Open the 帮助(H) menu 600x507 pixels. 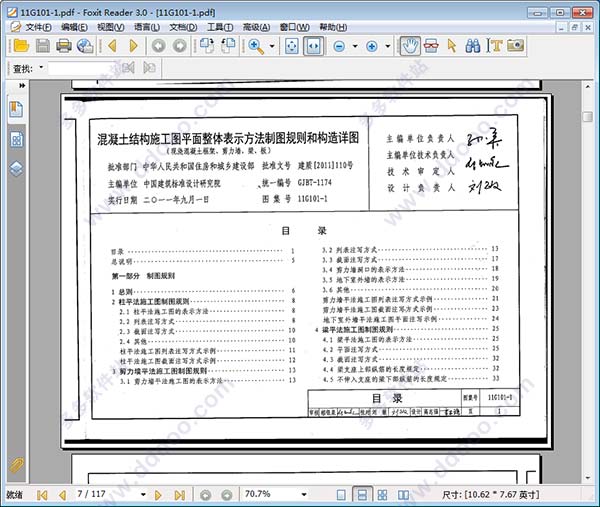333,27
